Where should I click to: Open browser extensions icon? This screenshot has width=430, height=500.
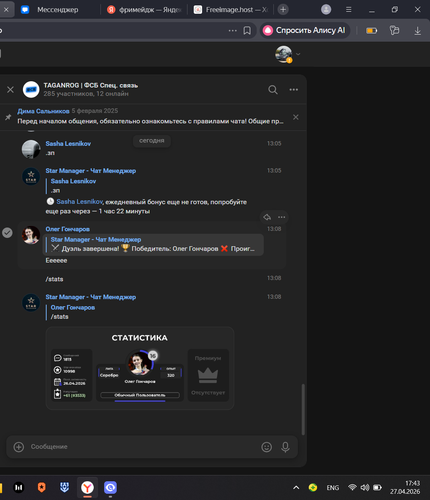[x=394, y=31]
